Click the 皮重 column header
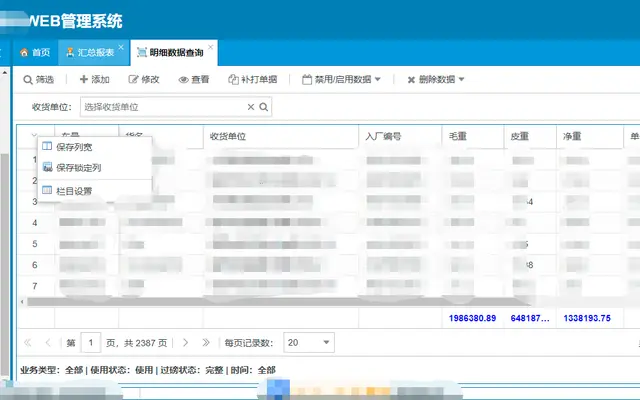 [530, 136]
